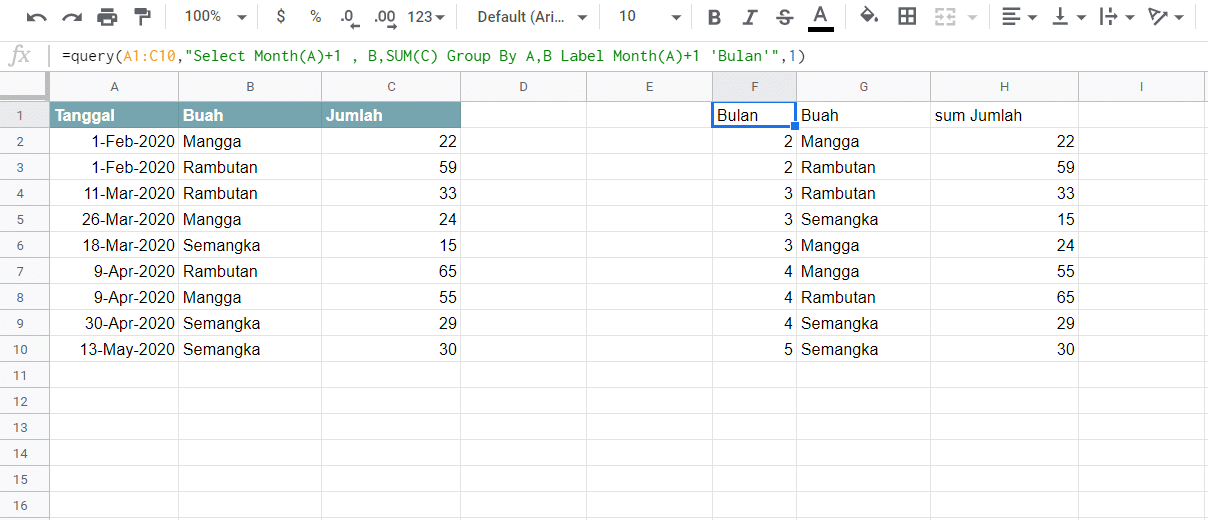Select cell with 26-Mar-2020
This screenshot has height=520, width=1208.
114,219
